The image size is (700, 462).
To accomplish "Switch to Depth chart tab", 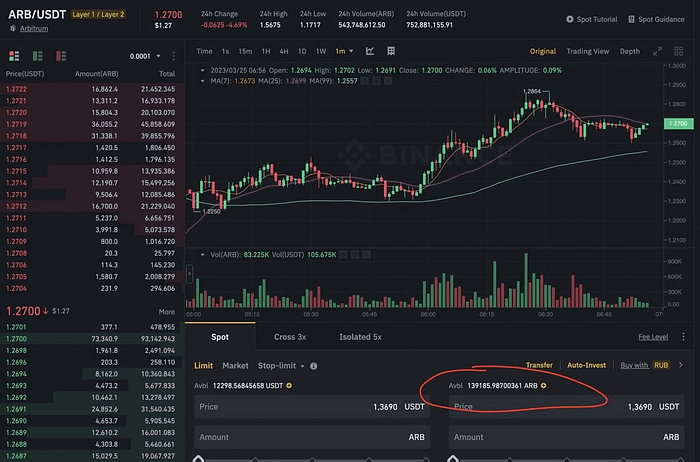I will 630,51.
